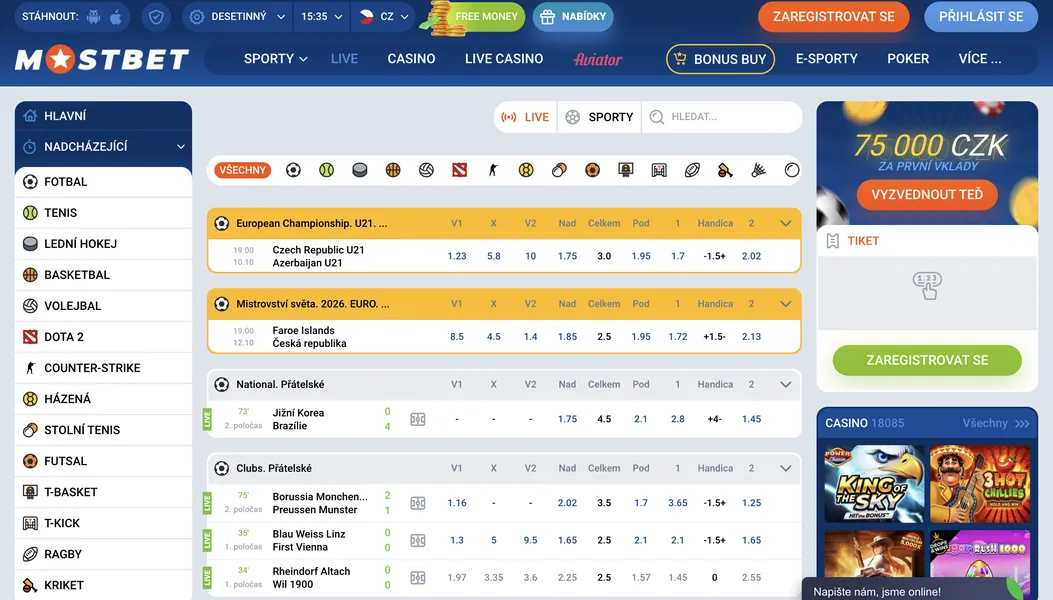Screen dimensions: 1053x600
Task: Click the Counter-Strike player icon filter
Action: (x=491, y=170)
